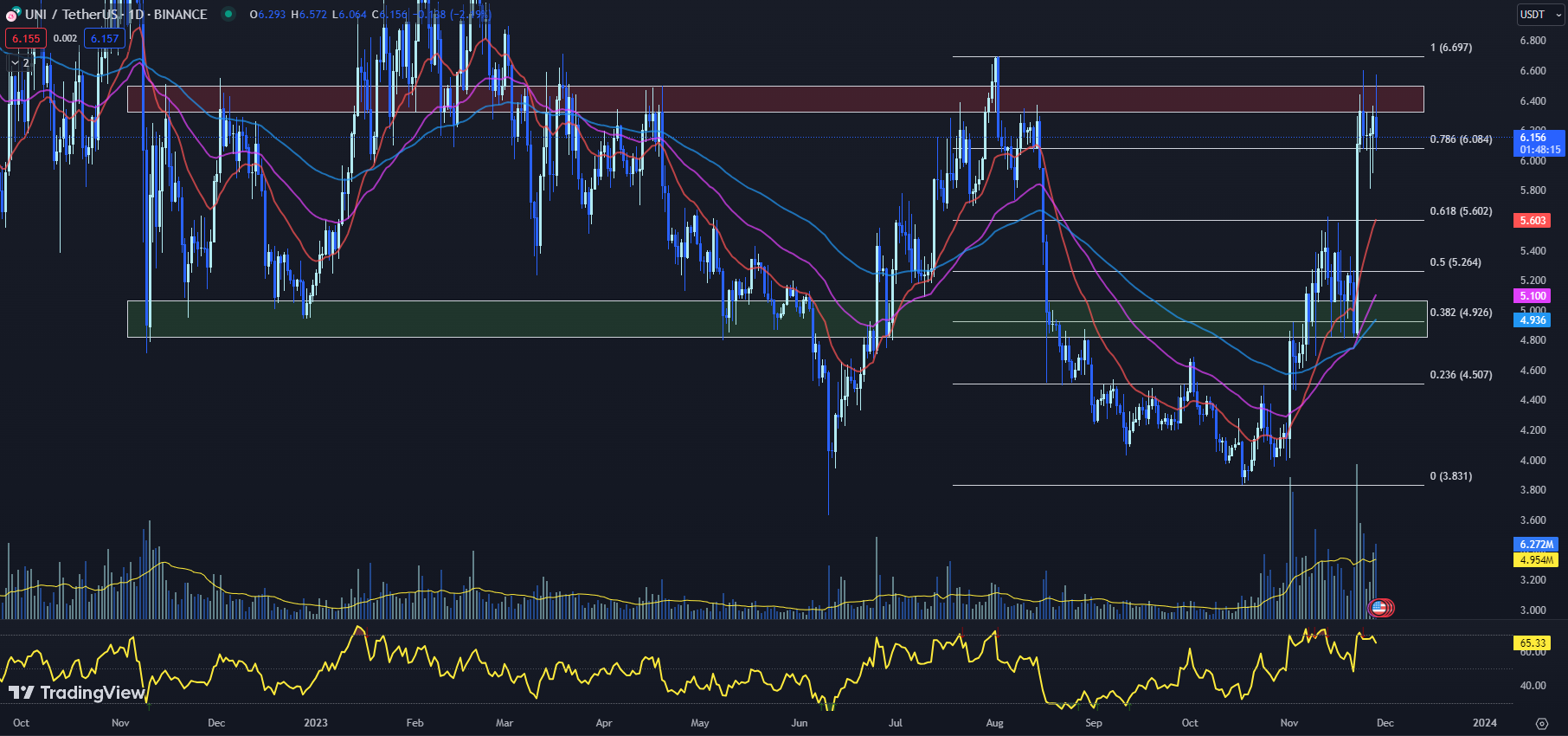Click the blue buy price button 6.157

(105, 38)
